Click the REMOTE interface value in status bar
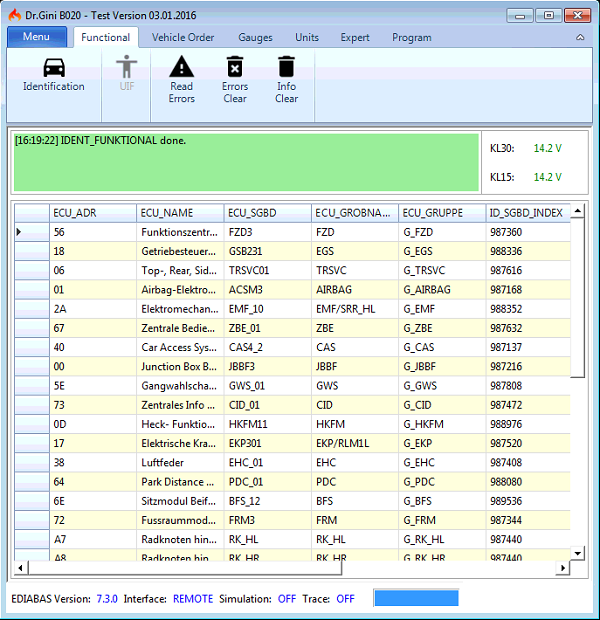This screenshot has height=620, width=600. click(193, 599)
